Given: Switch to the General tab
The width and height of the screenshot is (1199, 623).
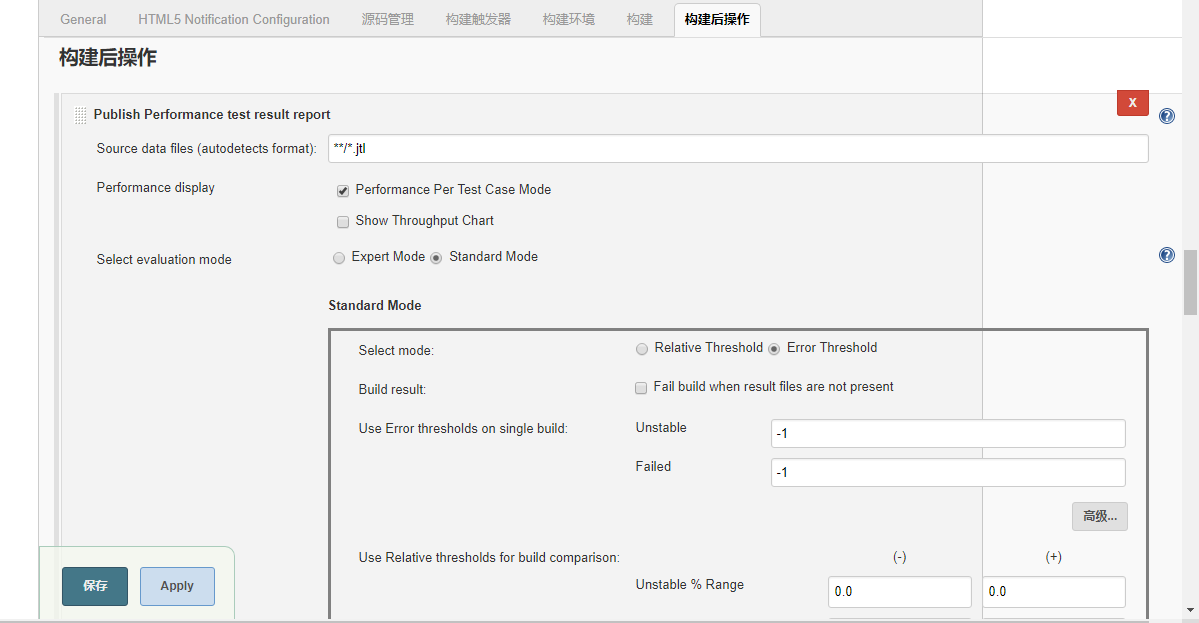Looking at the screenshot, I should coord(83,19).
